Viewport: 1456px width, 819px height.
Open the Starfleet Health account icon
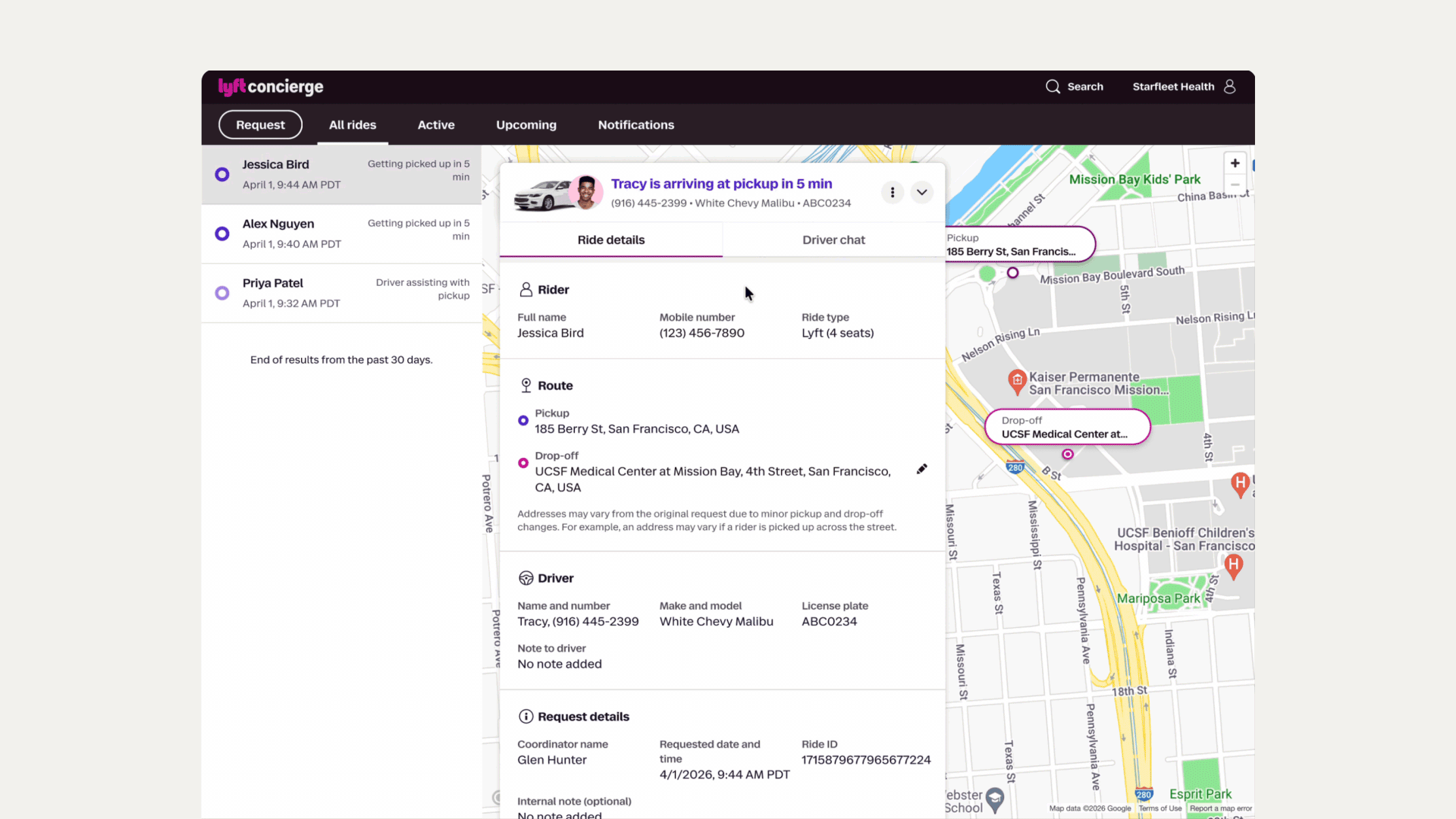tap(1229, 86)
